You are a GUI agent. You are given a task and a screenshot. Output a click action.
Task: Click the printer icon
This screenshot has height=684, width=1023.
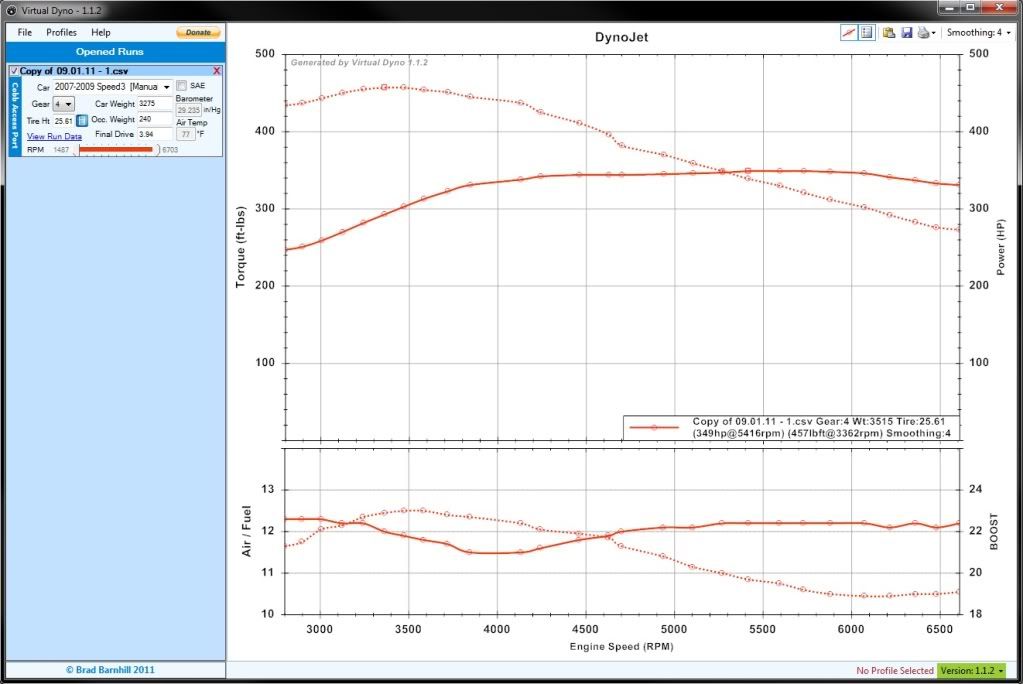922,32
